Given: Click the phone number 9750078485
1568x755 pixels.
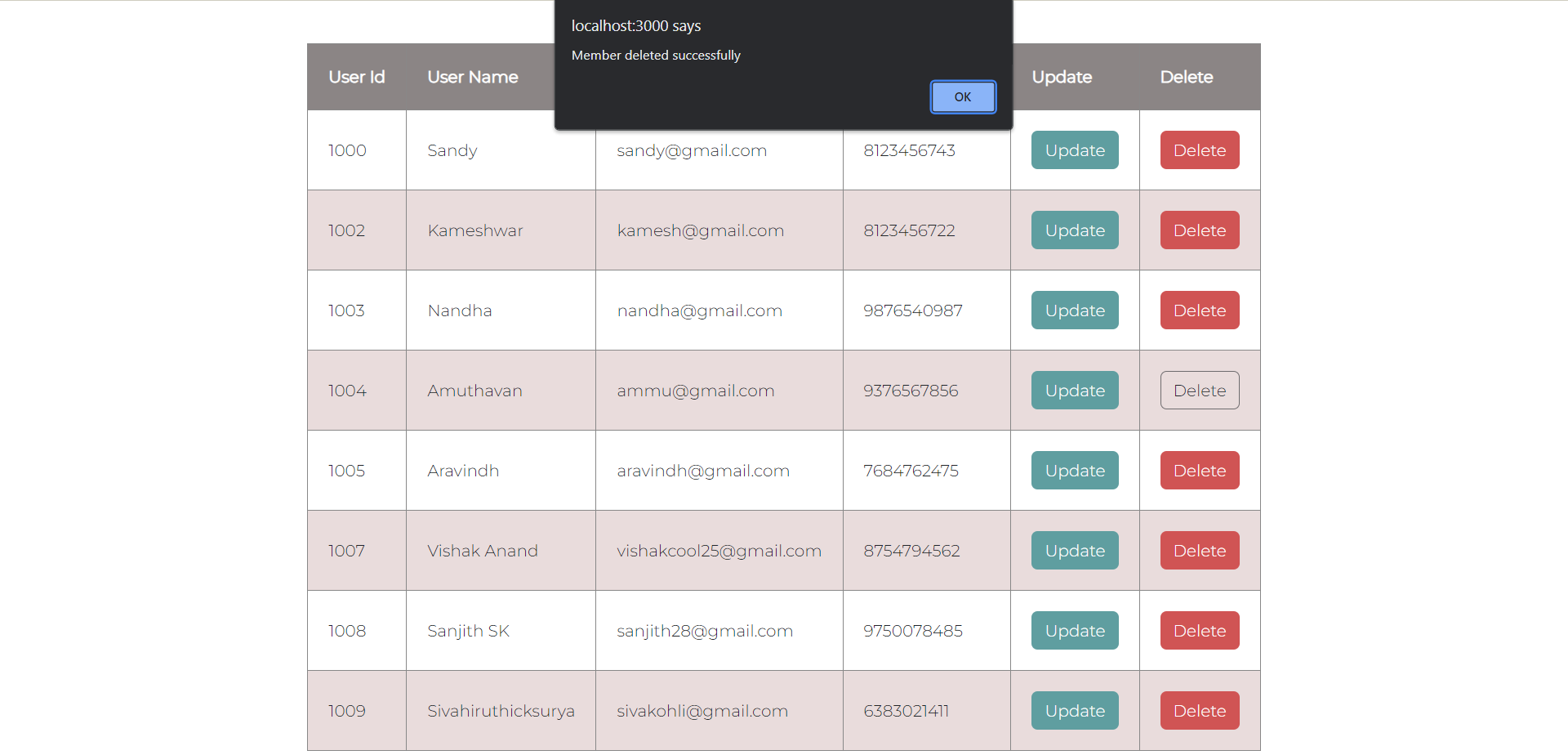Looking at the screenshot, I should [912, 630].
